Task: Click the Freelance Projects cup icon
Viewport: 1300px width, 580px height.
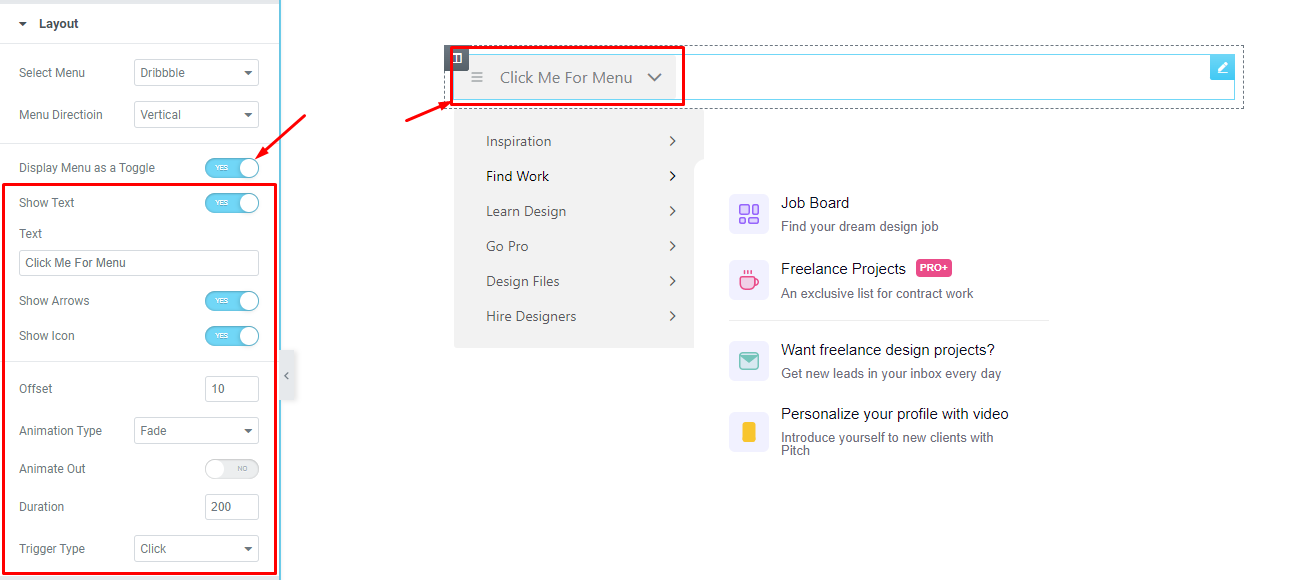Action: [748, 279]
